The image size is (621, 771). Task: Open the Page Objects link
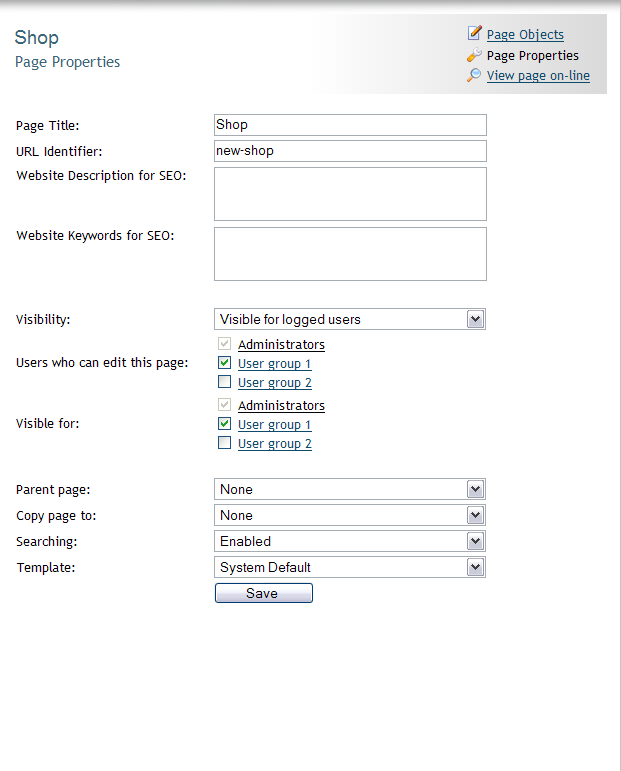click(x=525, y=34)
